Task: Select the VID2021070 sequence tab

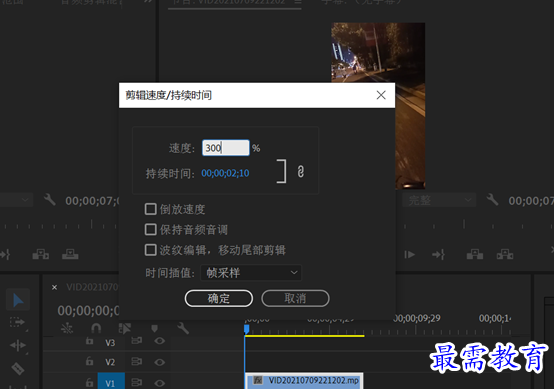Action: (x=92, y=287)
